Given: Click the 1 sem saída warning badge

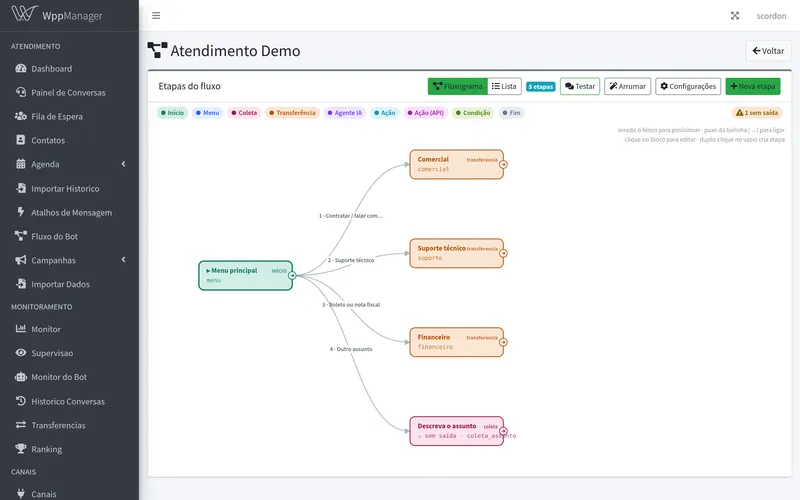Looking at the screenshot, I should [x=757, y=113].
